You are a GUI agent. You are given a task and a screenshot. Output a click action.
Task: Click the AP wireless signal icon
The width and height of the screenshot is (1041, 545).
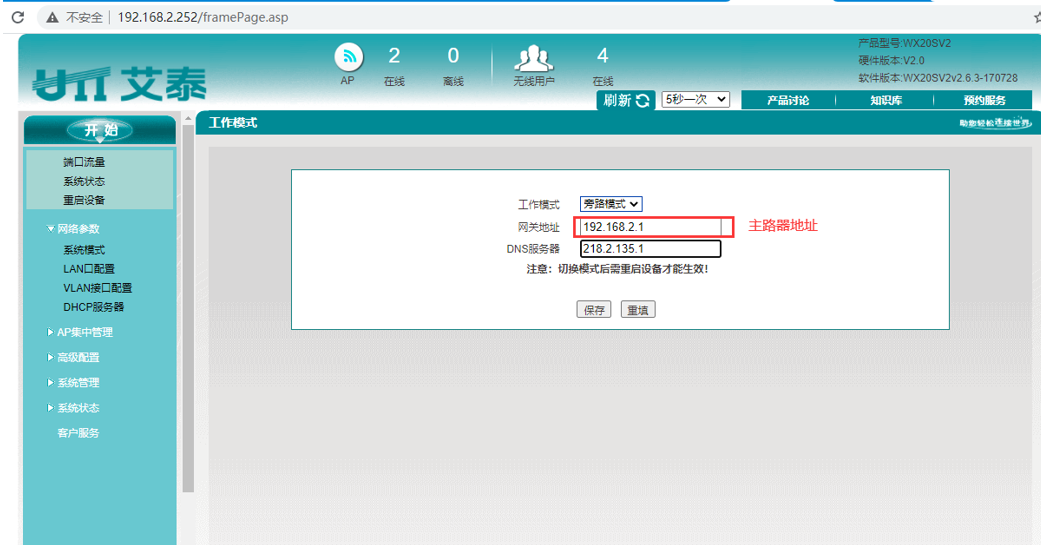pos(347,57)
